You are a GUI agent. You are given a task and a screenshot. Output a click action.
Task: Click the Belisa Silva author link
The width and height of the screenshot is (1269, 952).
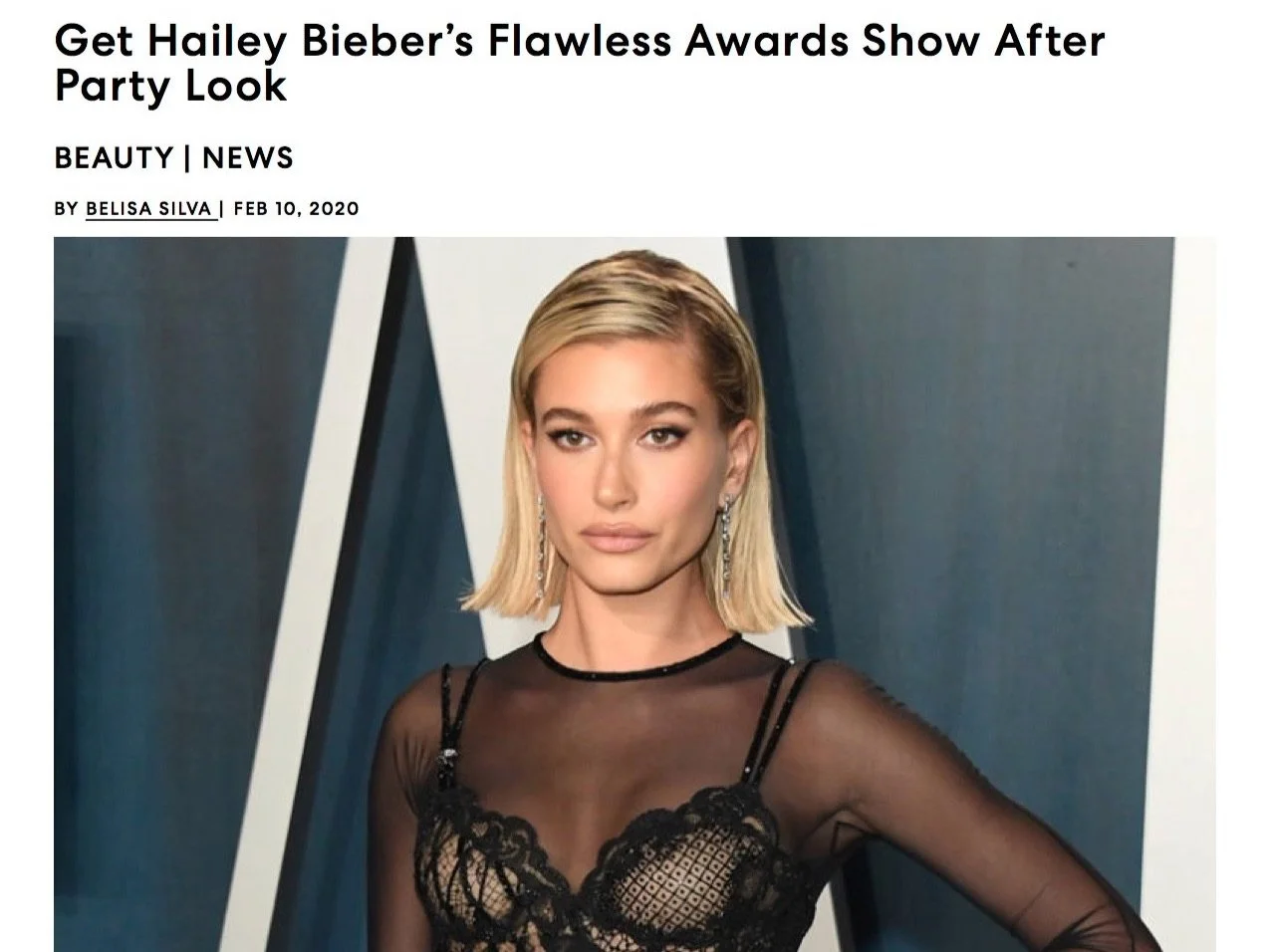point(149,208)
